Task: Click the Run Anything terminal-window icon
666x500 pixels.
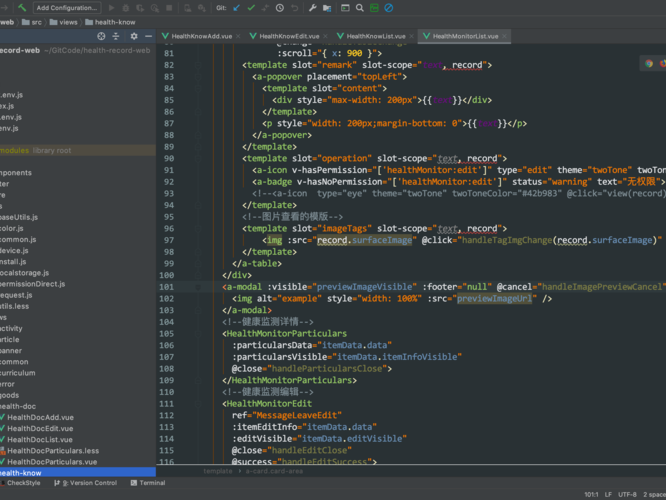Action: tap(345, 8)
